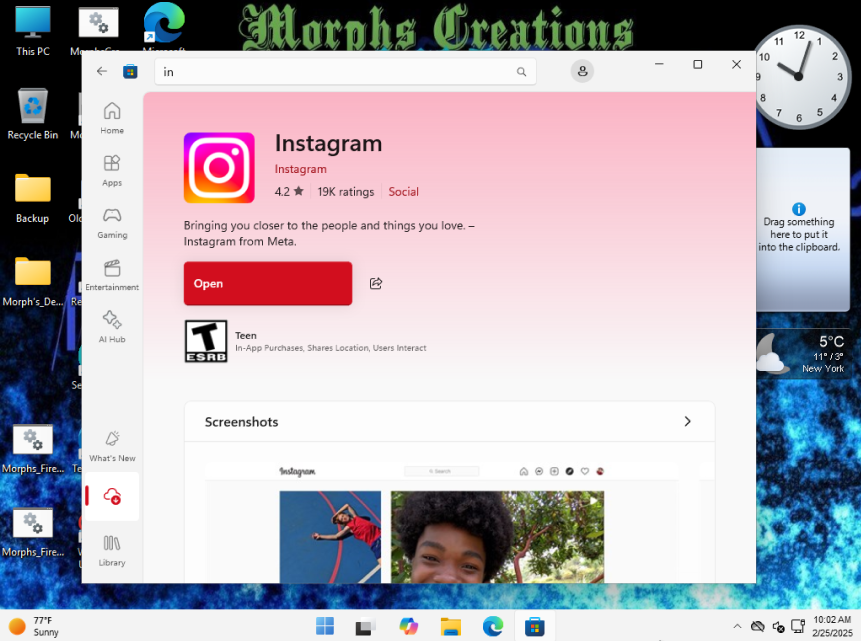Select the bottom Morphs_Fire... desktop file

click(33, 532)
